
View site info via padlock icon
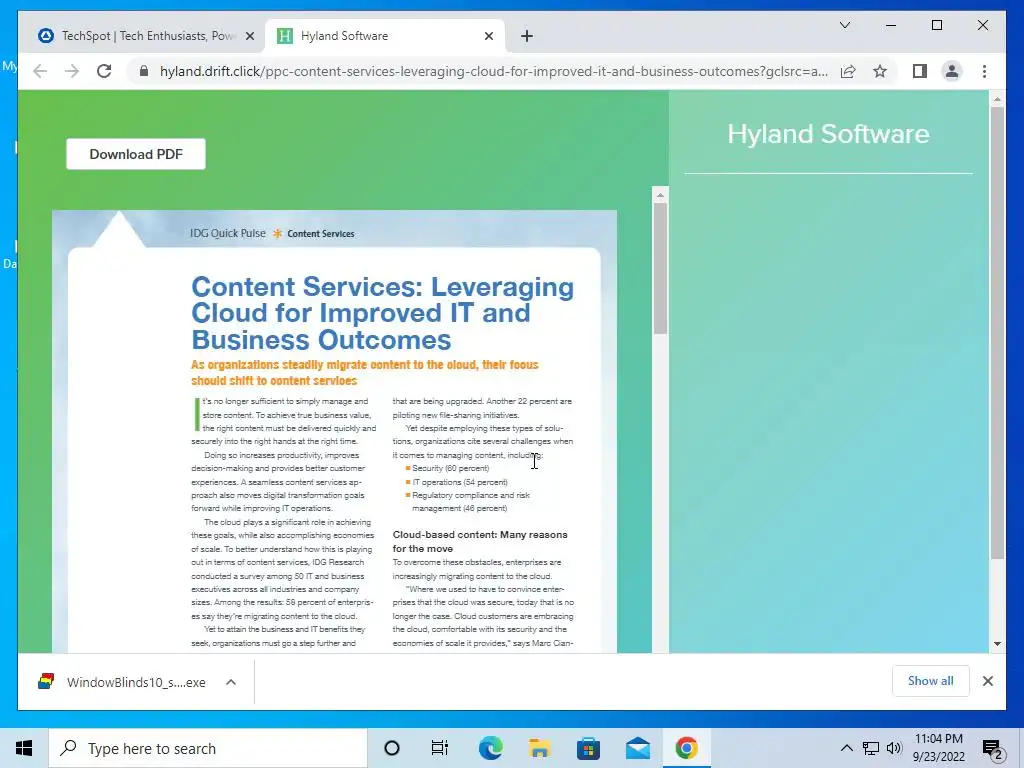click(144, 71)
